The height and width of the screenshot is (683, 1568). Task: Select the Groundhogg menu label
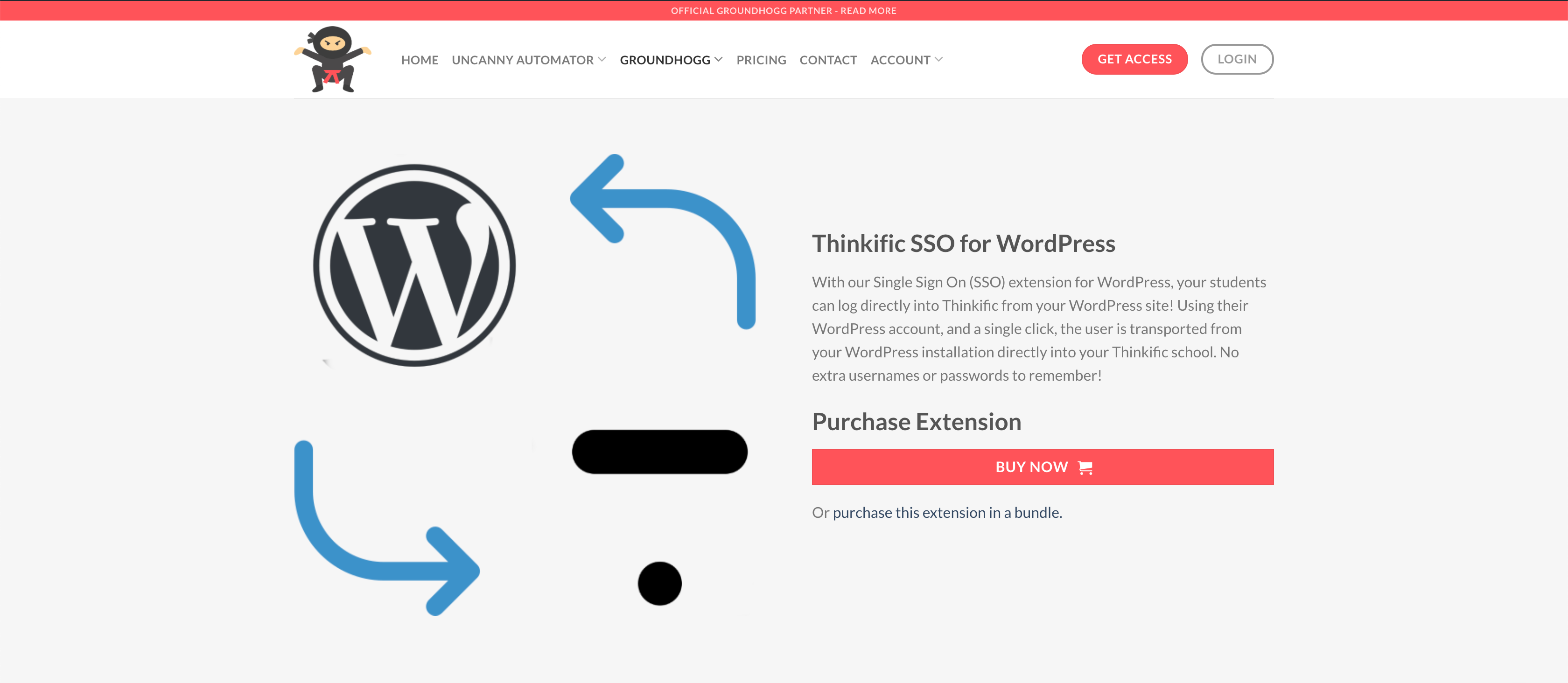665,60
